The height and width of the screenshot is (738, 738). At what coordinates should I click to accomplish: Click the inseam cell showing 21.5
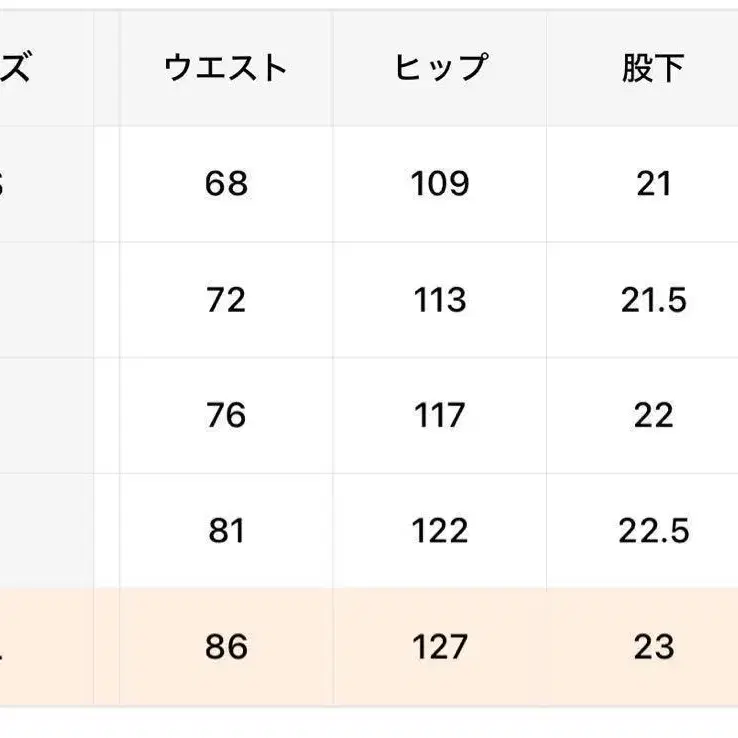(x=653, y=300)
